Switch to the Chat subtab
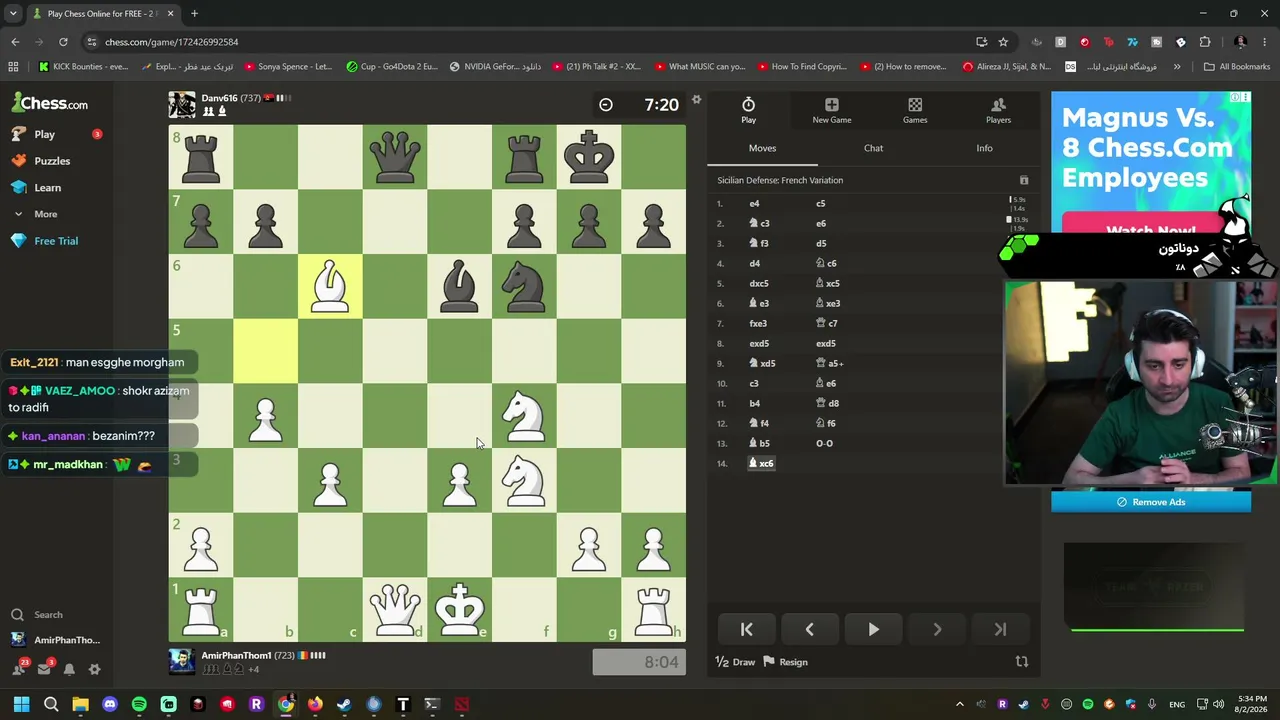1280x720 pixels. (873, 148)
